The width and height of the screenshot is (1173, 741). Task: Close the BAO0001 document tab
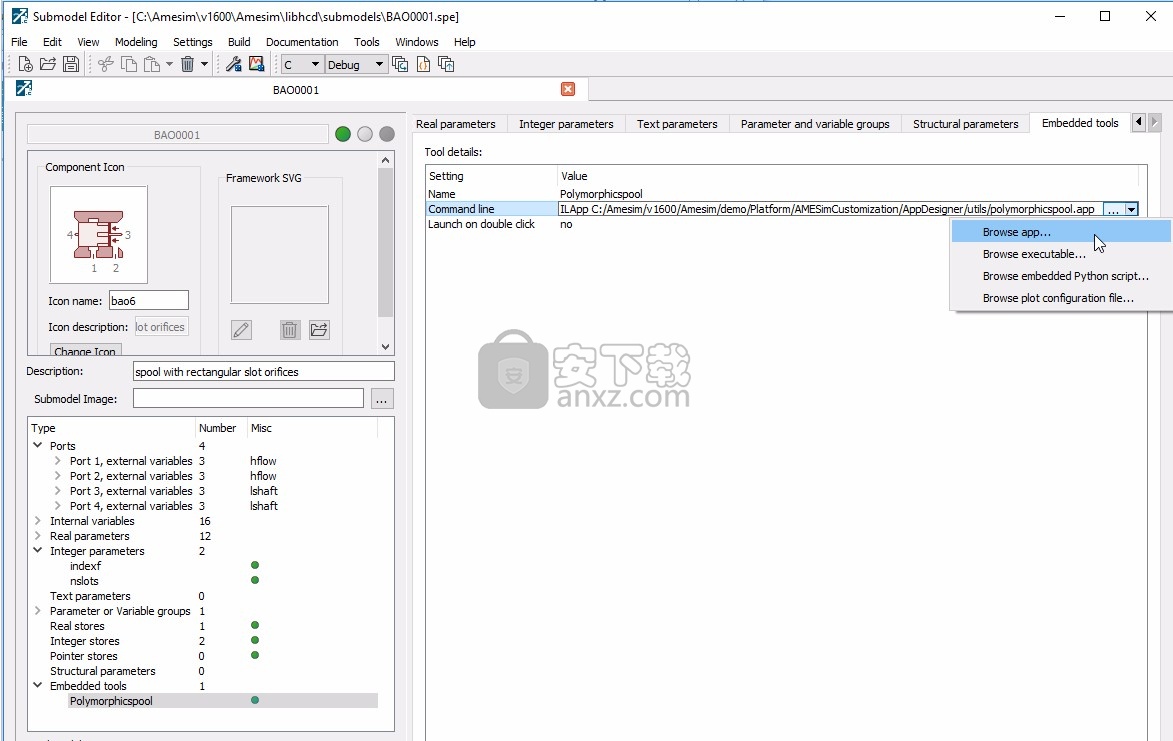(568, 89)
